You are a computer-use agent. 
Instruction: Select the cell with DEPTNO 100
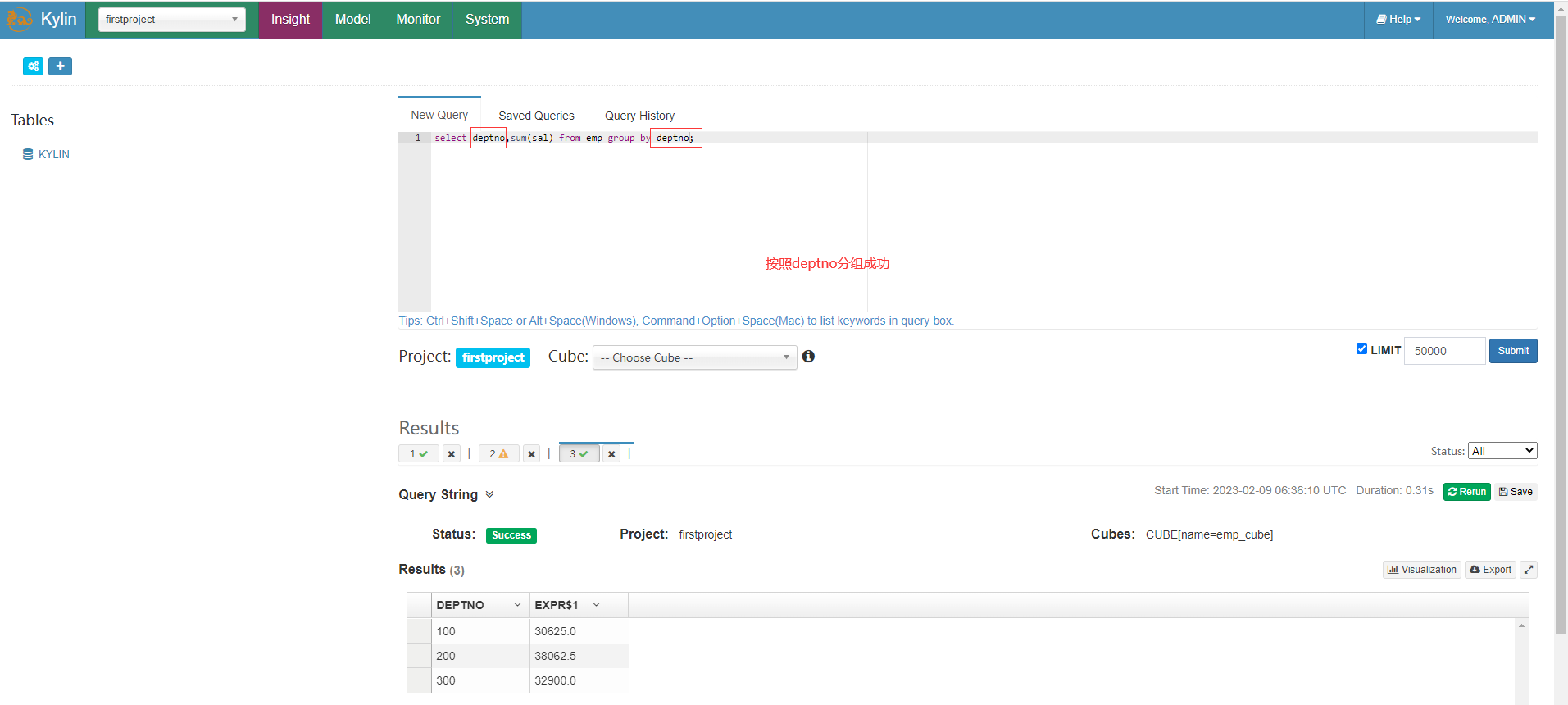tap(480, 631)
